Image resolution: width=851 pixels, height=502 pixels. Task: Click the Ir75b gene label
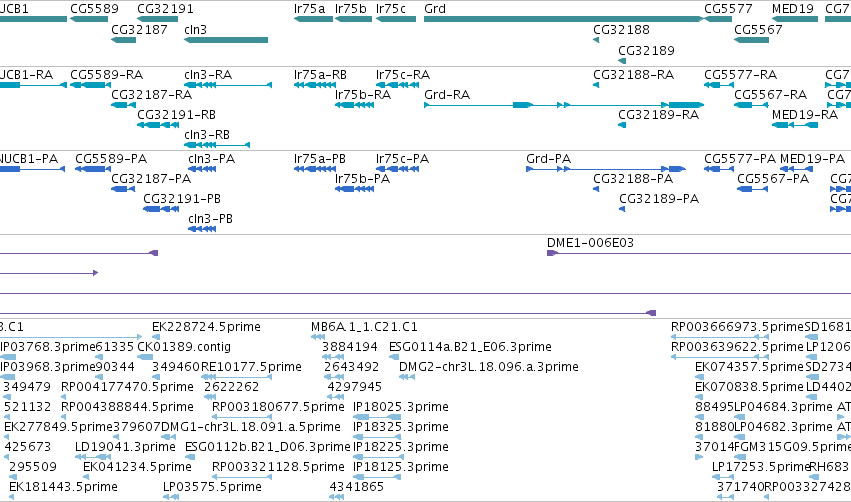[x=351, y=9]
